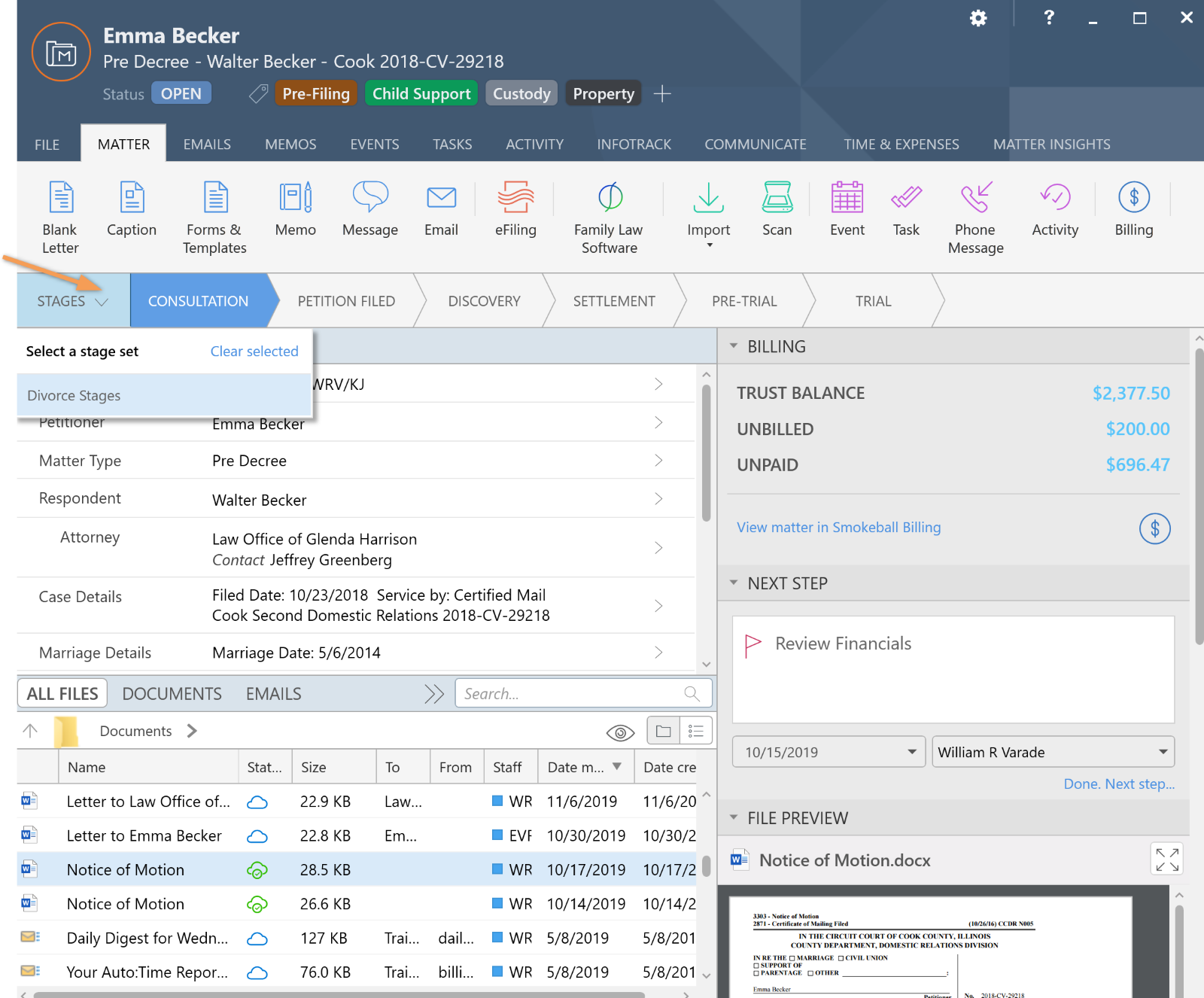Add a new tag with plus icon

pyautogui.click(x=662, y=93)
